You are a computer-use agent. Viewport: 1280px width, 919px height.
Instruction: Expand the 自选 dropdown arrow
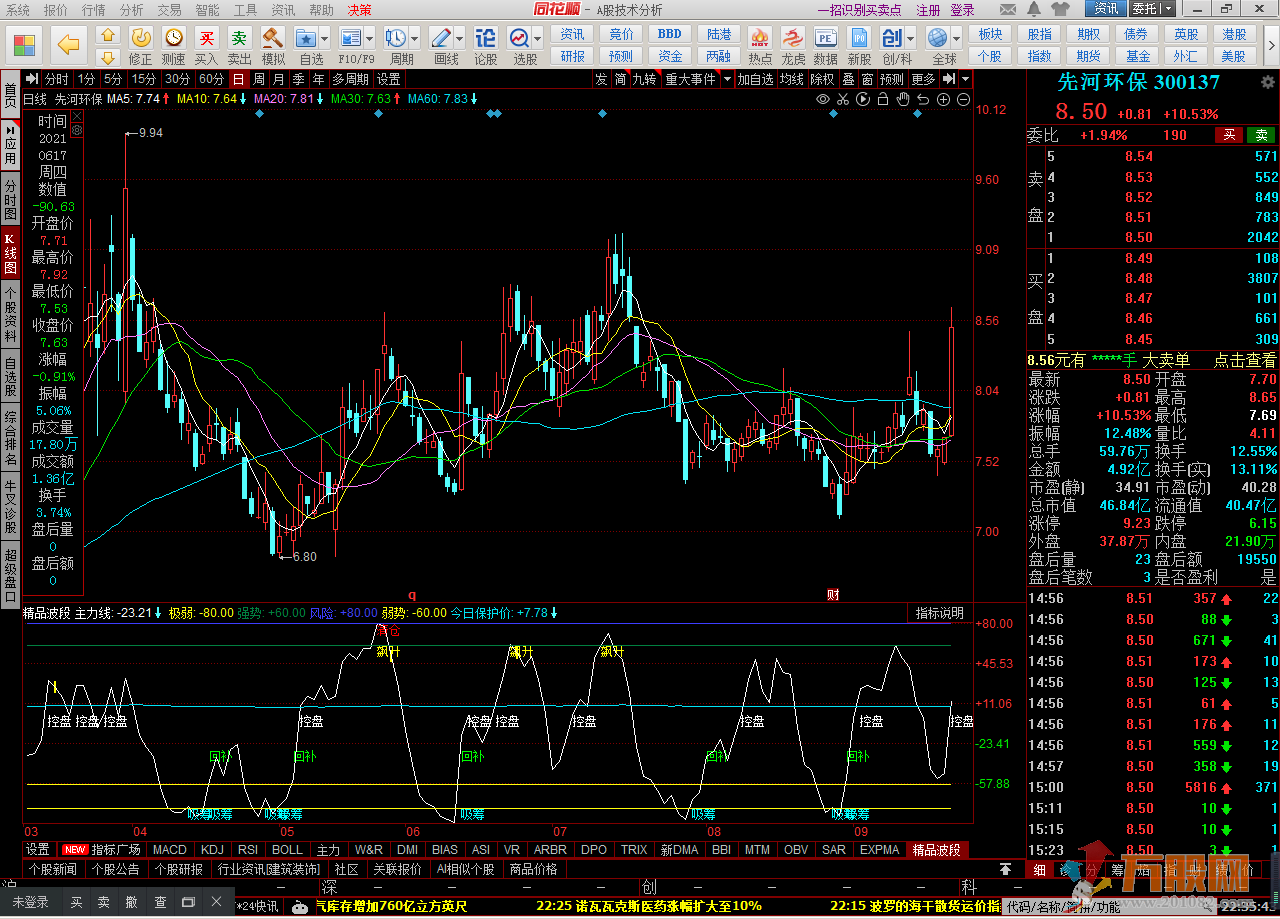tap(325, 38)
